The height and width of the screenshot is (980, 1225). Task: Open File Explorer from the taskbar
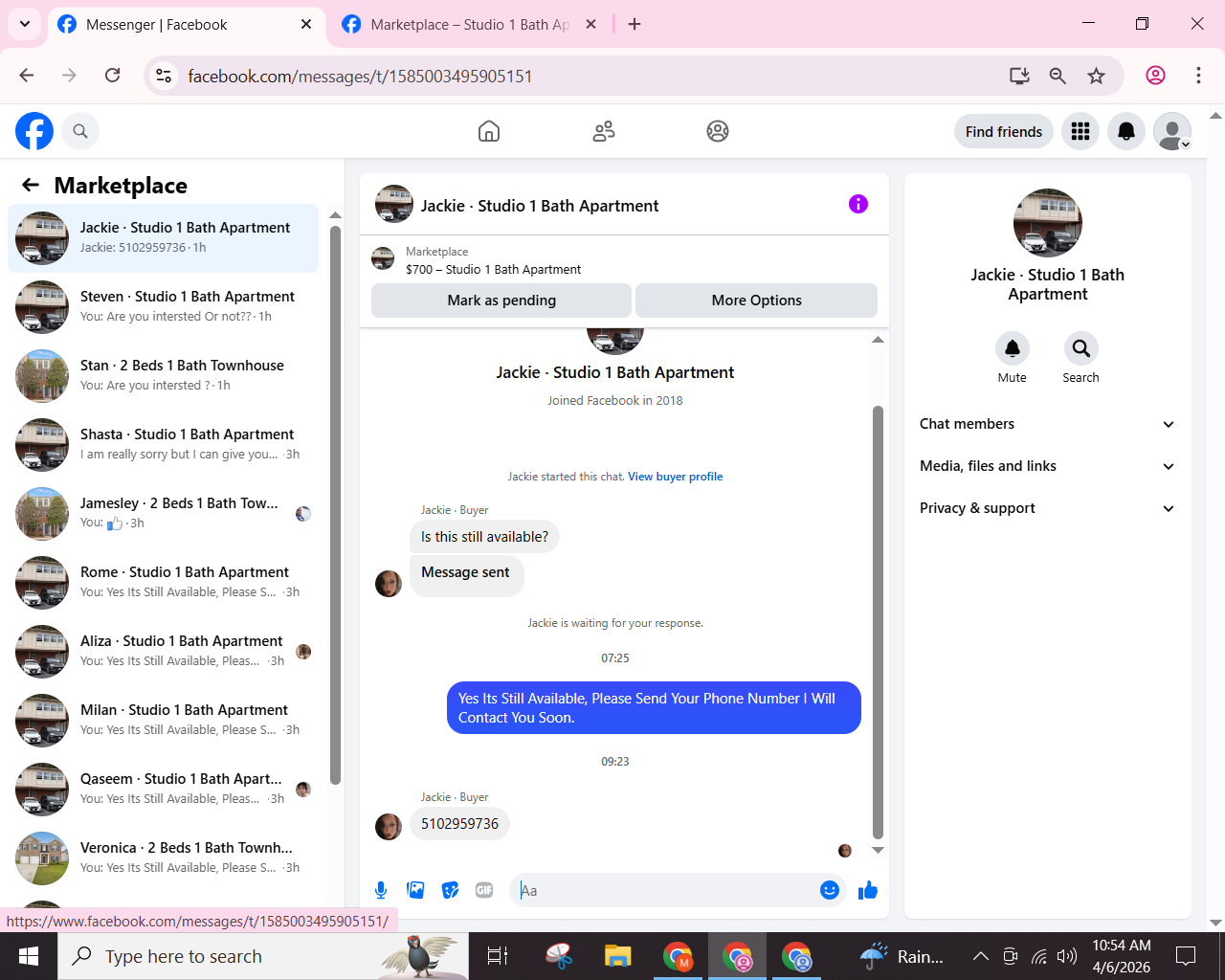click(618, 956)
